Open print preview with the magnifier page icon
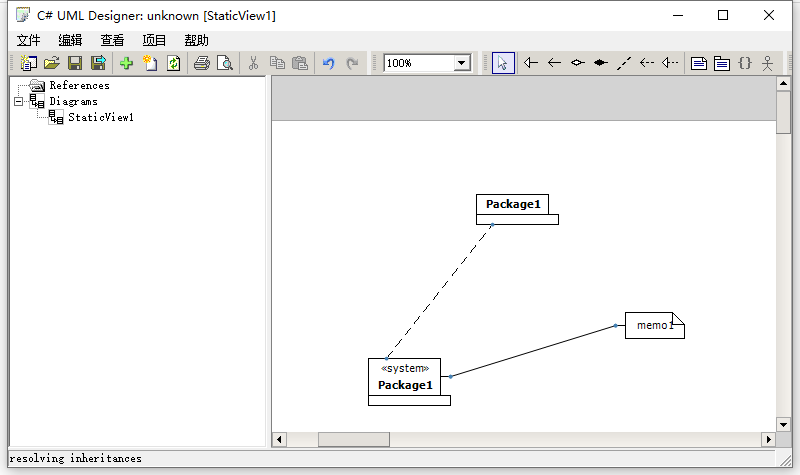 pos(225,63)
